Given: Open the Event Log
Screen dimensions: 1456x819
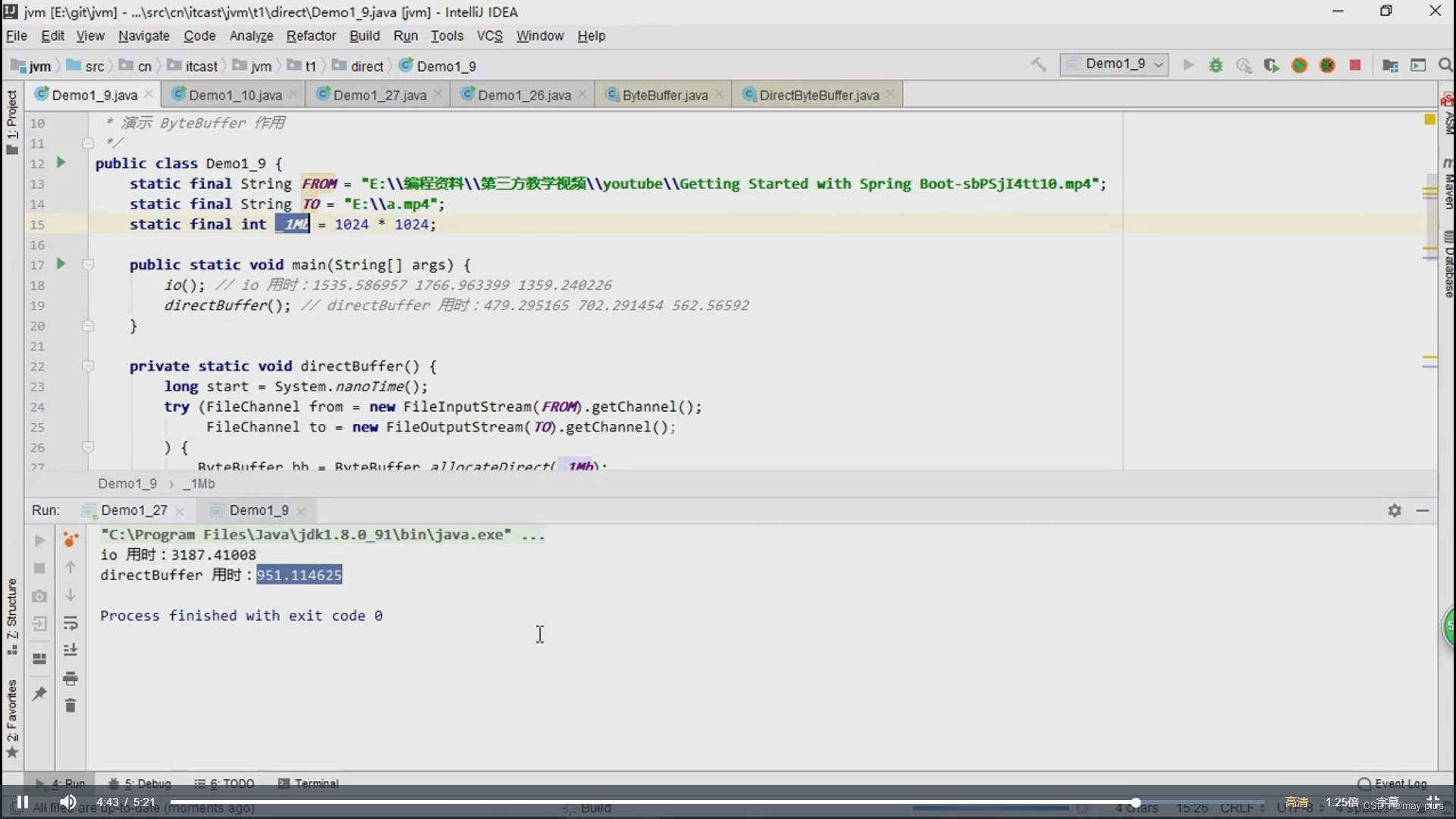Looking at the screenshot, I should pyautogui.click(x=1393, y=783).
